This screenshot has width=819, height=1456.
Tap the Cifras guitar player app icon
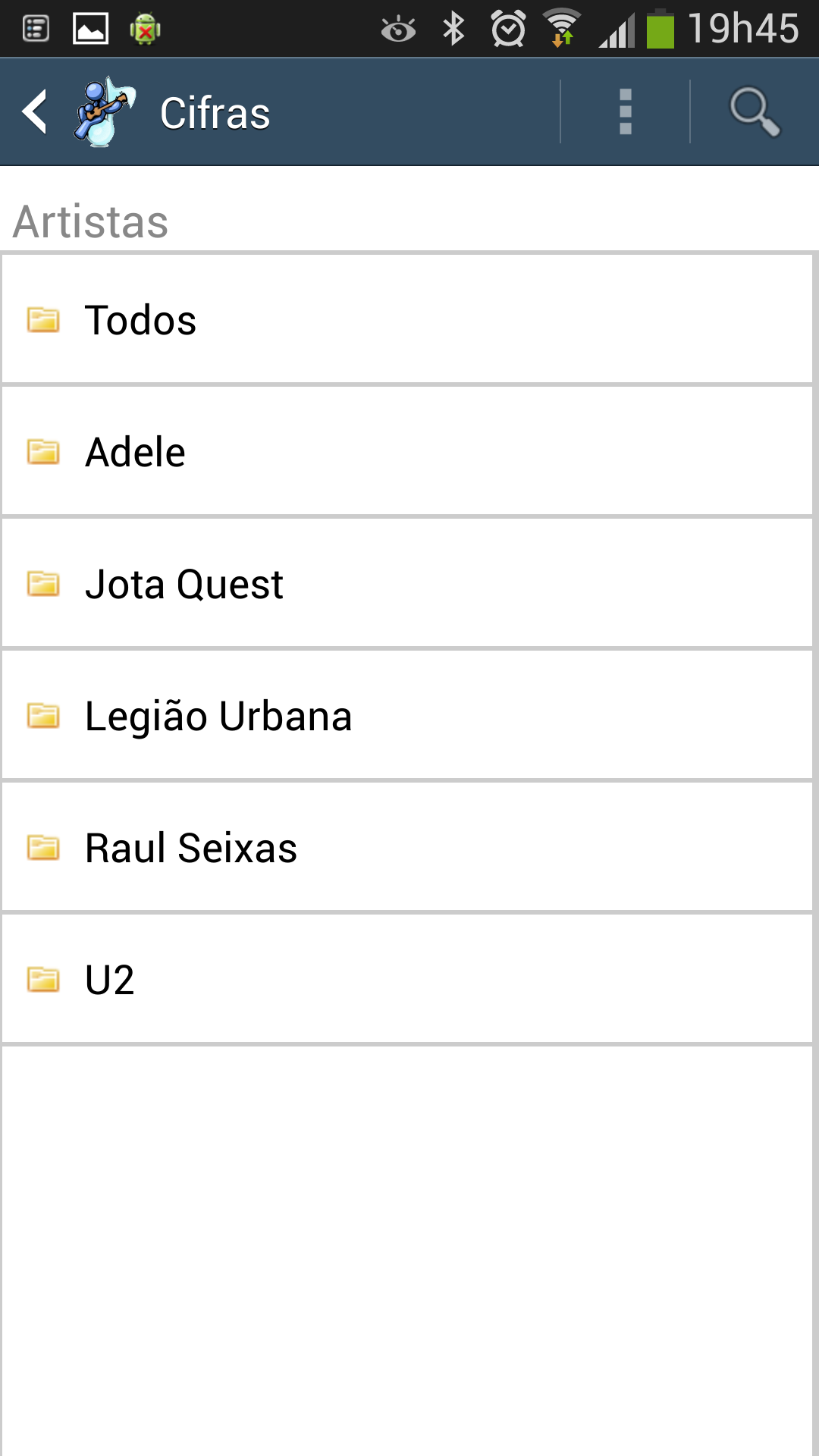[x=105, y=112]
